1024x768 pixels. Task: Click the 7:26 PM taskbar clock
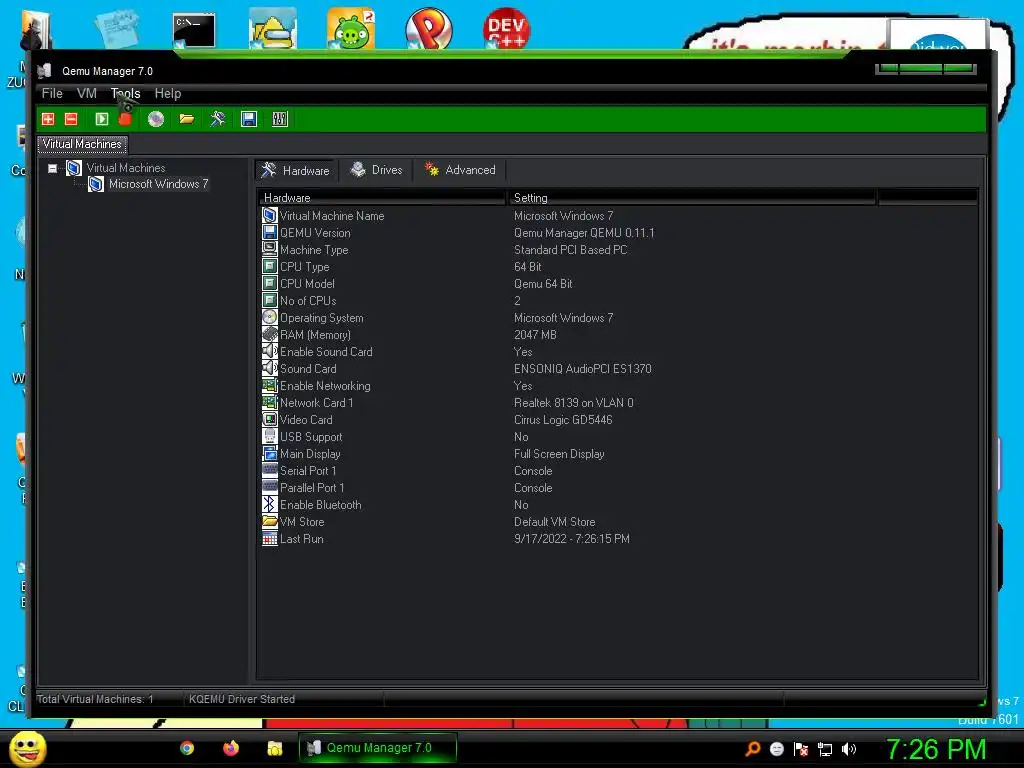[935, 749]
